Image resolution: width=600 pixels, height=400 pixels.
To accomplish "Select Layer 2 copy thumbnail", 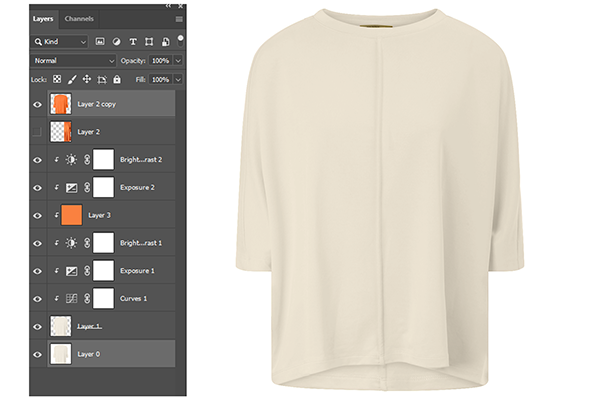I will coord(61,104).
